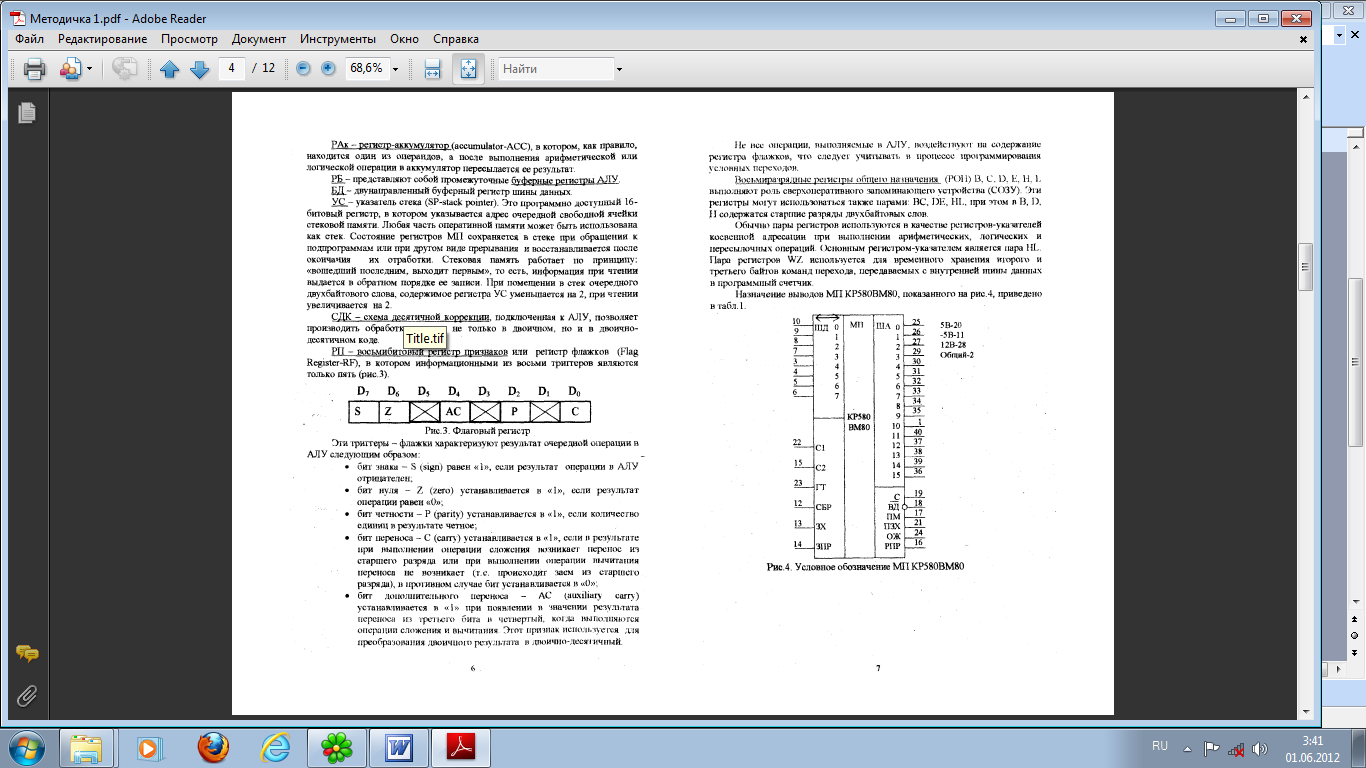This screenshot has height=768, width=1366.
Task: Open the Attachments paperclip panel
Action: [27, 695]
